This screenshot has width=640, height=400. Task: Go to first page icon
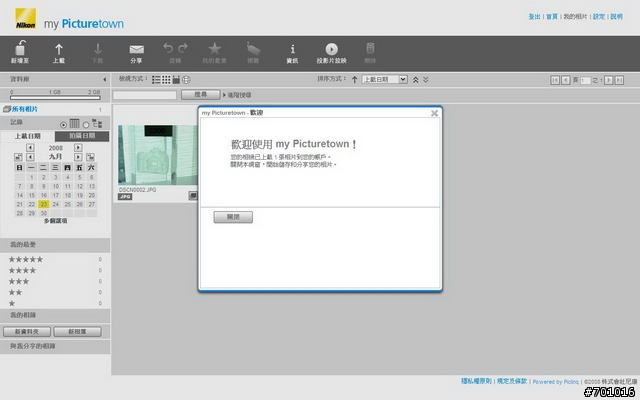(x=555, y=80)
